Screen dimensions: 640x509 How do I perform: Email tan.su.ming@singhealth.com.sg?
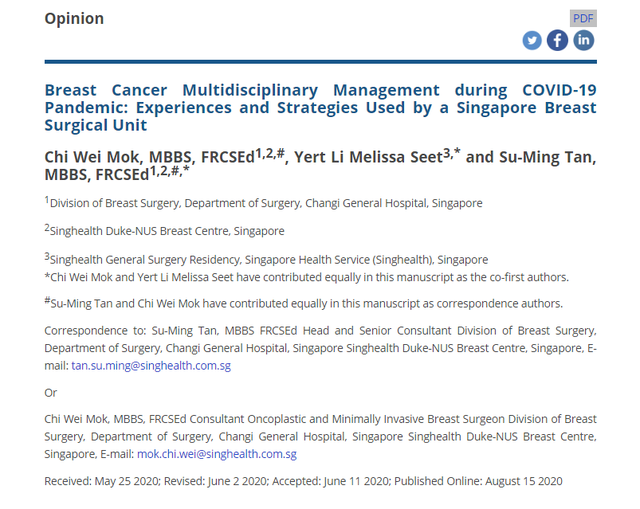tap(151, 365)
